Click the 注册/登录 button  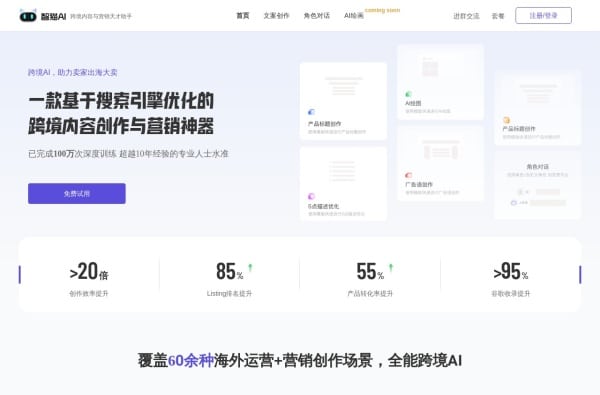point(543,15)
